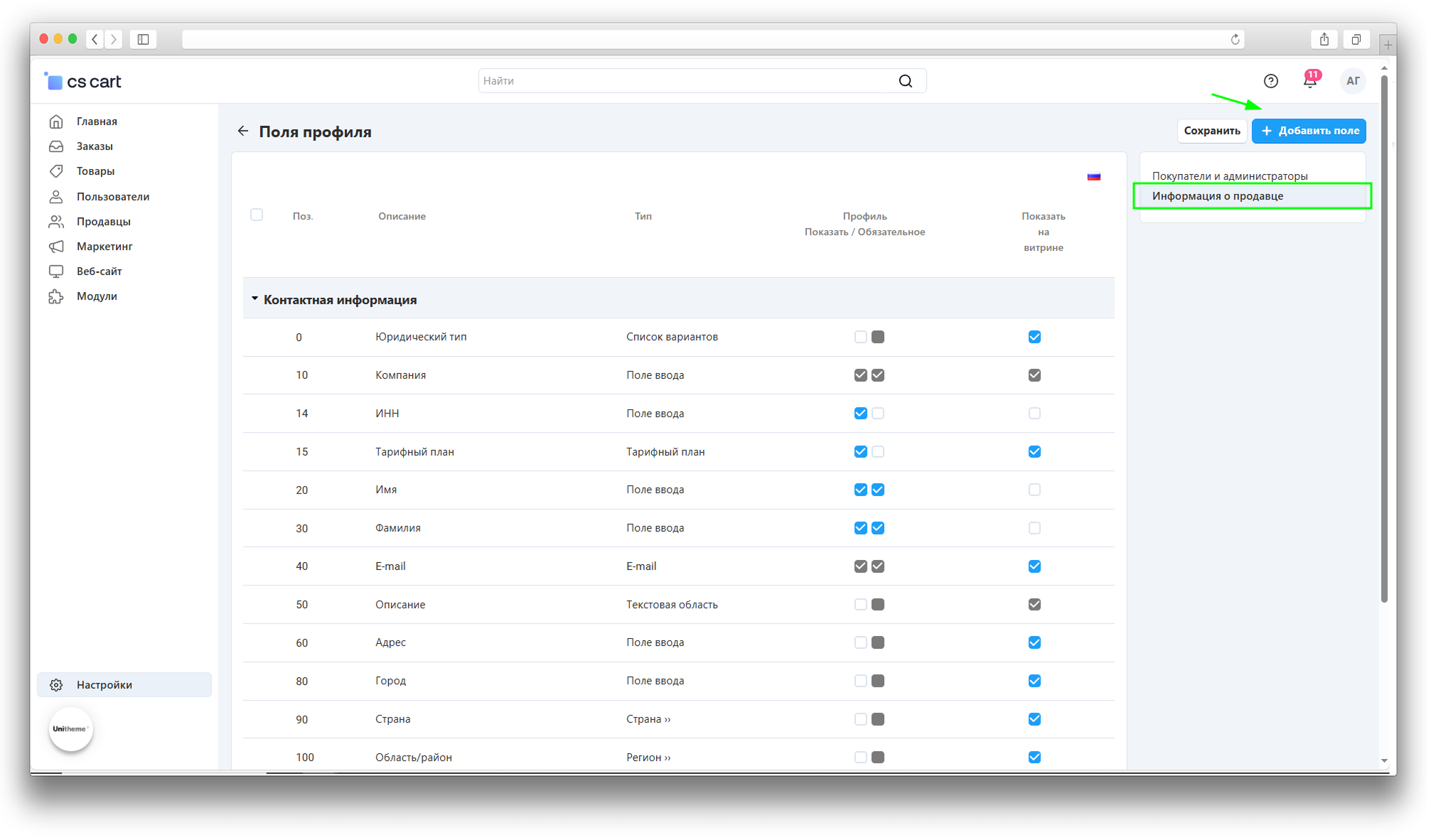Open the Russian flag language selector
This screenshot has height=840, width=1431.
(x=1093, y=176)
